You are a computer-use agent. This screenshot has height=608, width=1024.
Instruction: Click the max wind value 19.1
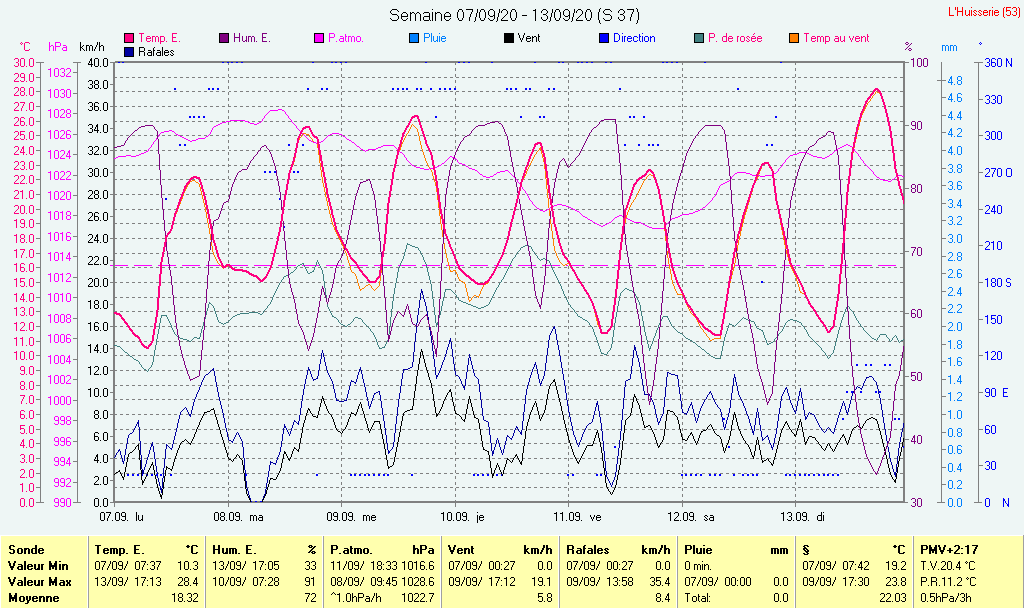(x=542, y=581)
